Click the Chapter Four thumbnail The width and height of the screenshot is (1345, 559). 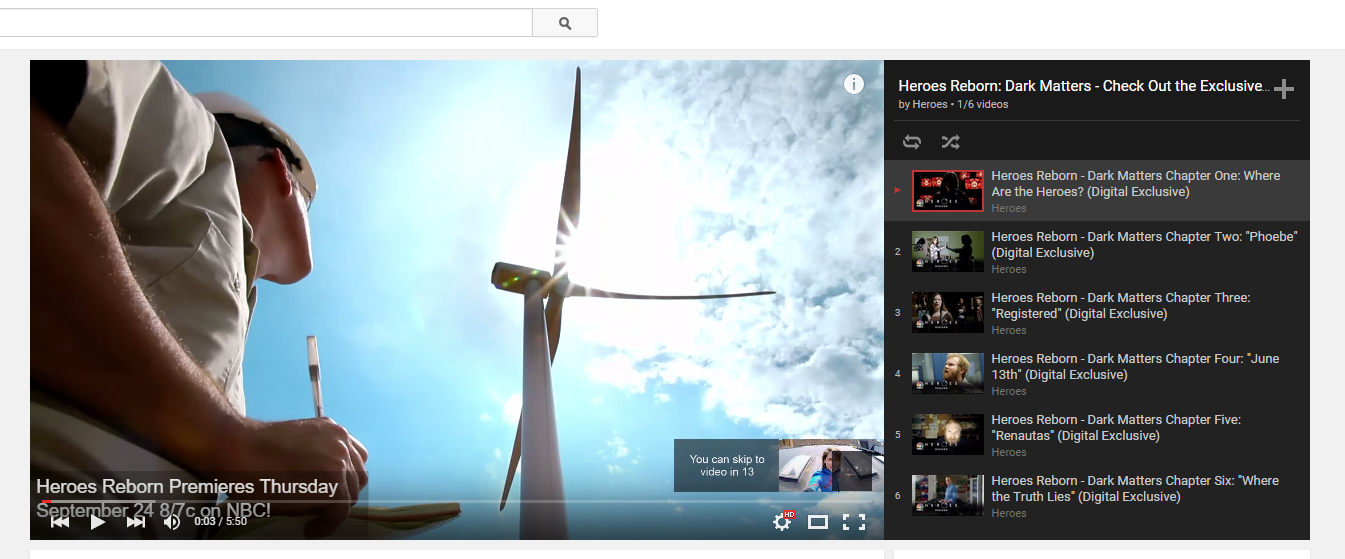948,374
